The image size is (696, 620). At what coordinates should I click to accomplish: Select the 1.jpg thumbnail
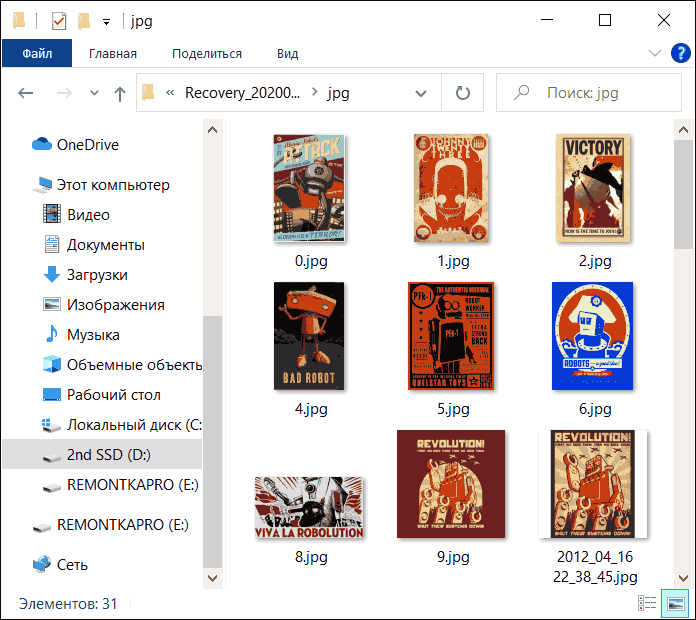(x=451, y=188)
